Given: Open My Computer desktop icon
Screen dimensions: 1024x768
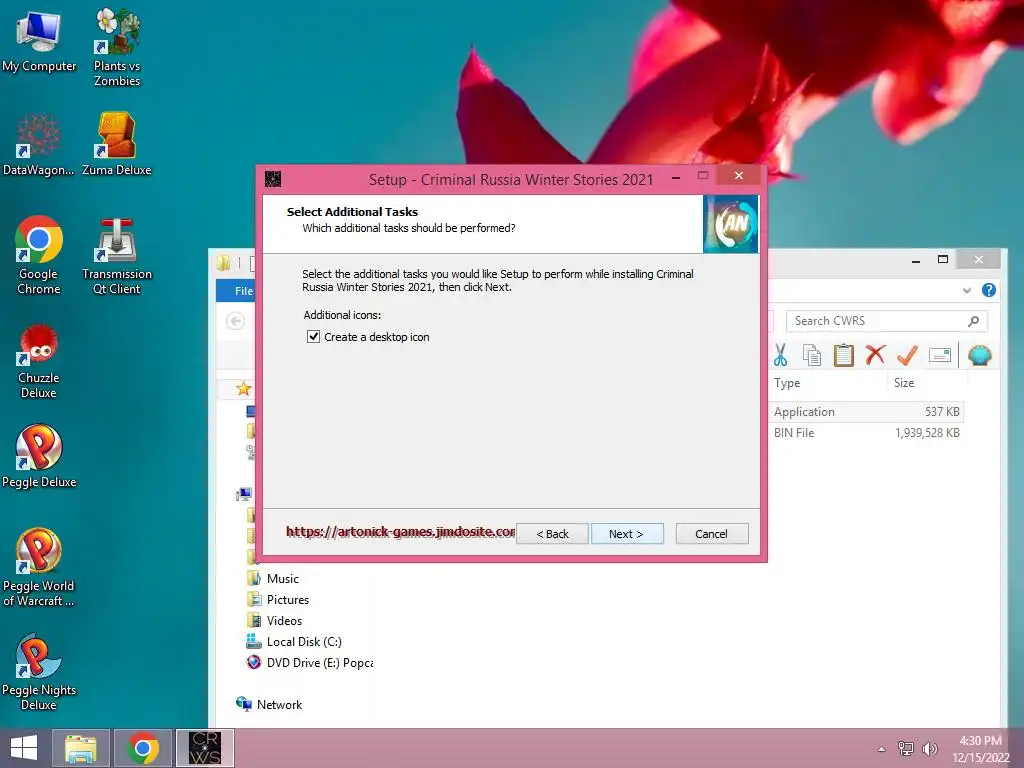Looking at the screenshot, I should 39,40.
